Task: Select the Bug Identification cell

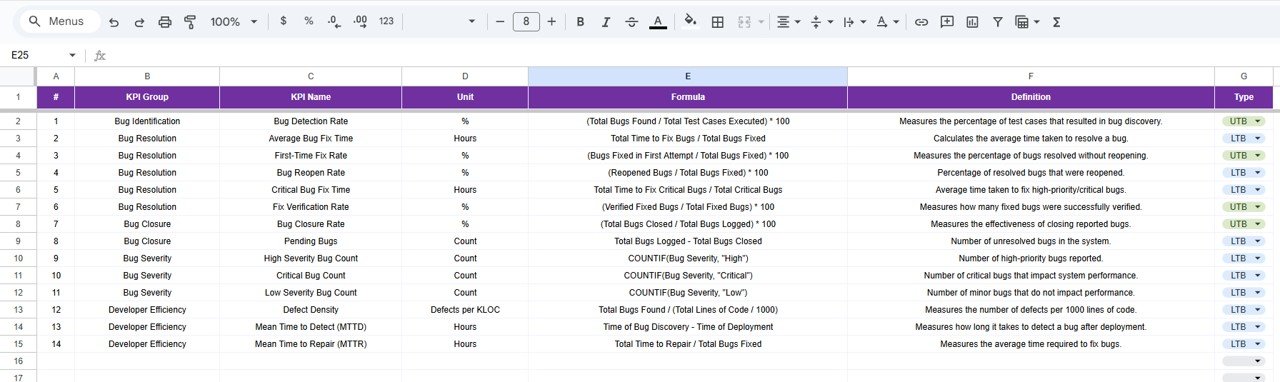Action: click(x=147, y=121)
